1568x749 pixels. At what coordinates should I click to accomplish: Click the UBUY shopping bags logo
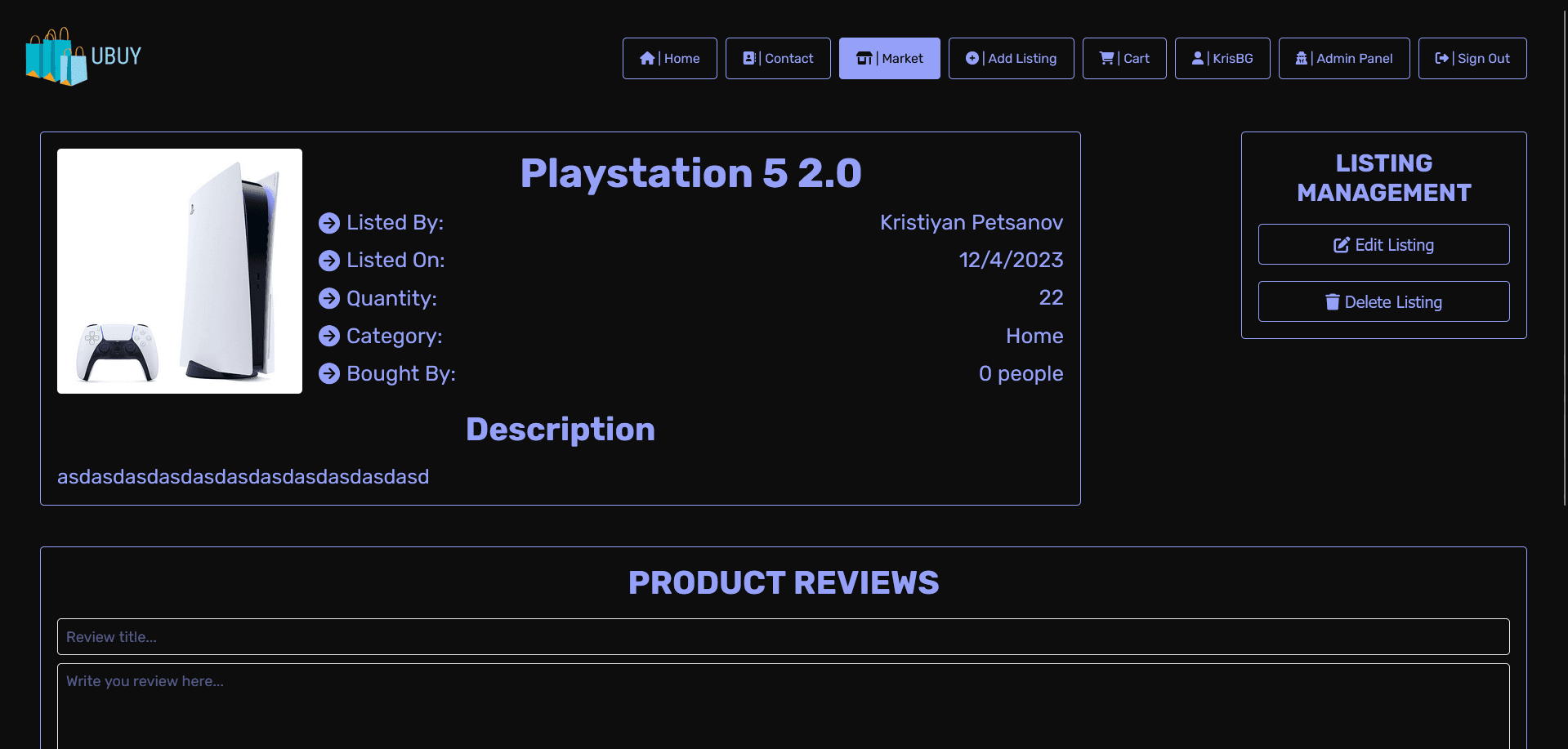coord(56,57)
